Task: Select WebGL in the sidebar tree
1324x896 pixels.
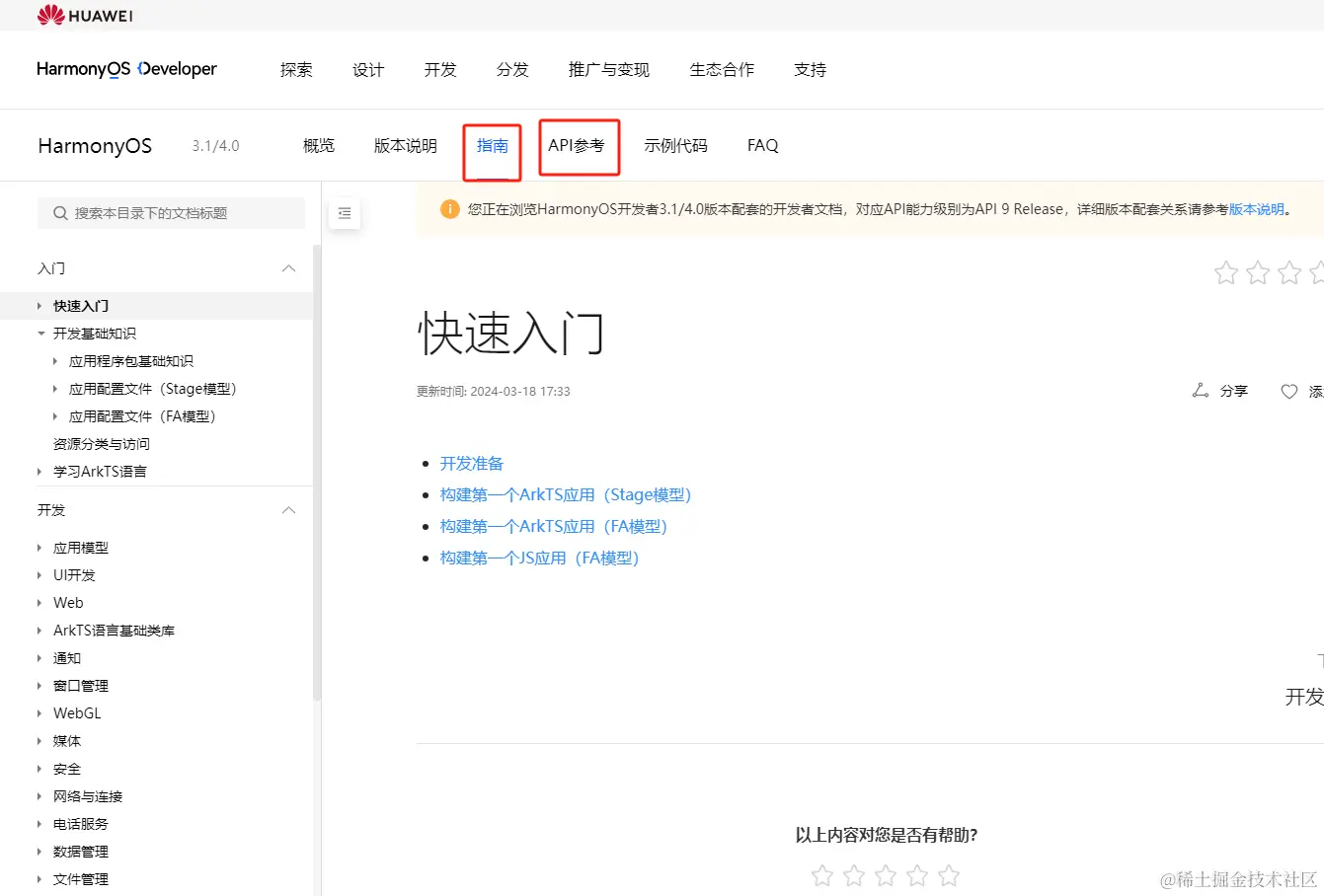Action: point(77,713)
